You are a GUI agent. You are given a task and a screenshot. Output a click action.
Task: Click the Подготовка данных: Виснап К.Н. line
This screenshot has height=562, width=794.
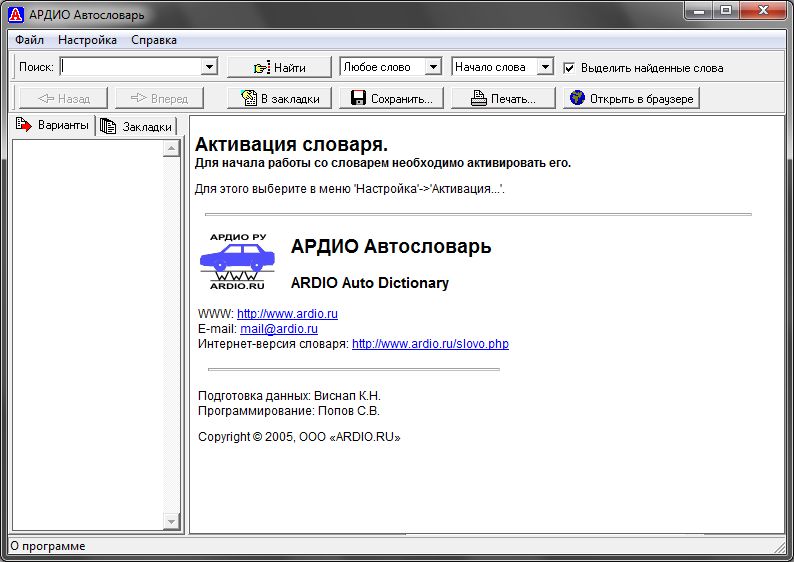[x=289, y=396]
